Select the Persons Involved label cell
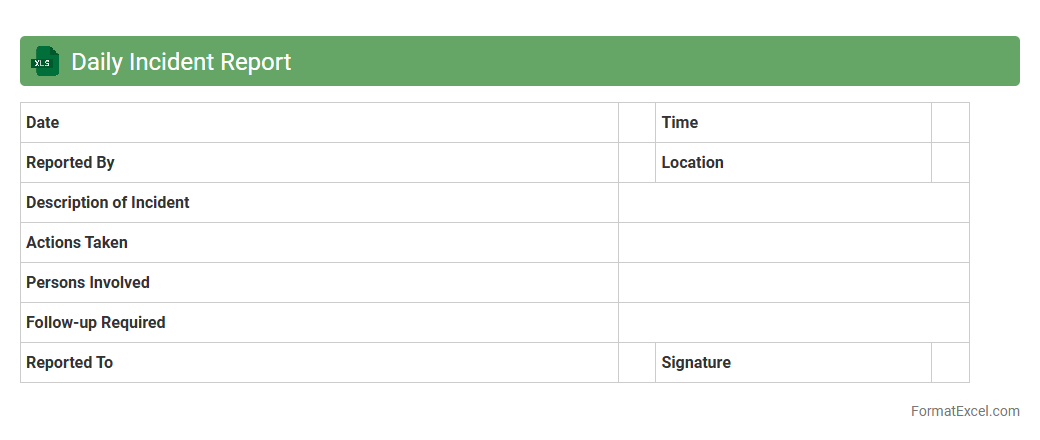This screenshot has height=440, width=1040. [x=319, y=283]
